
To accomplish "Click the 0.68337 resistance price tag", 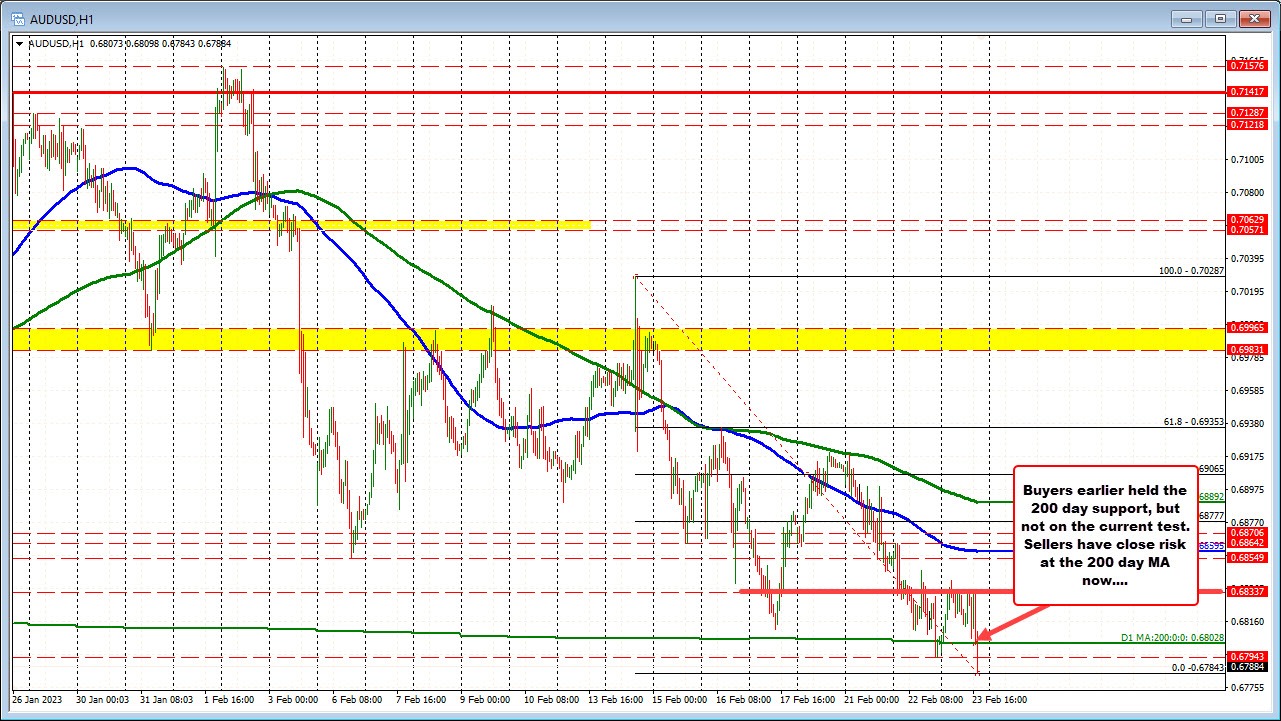I will (x=1246, y=592).
